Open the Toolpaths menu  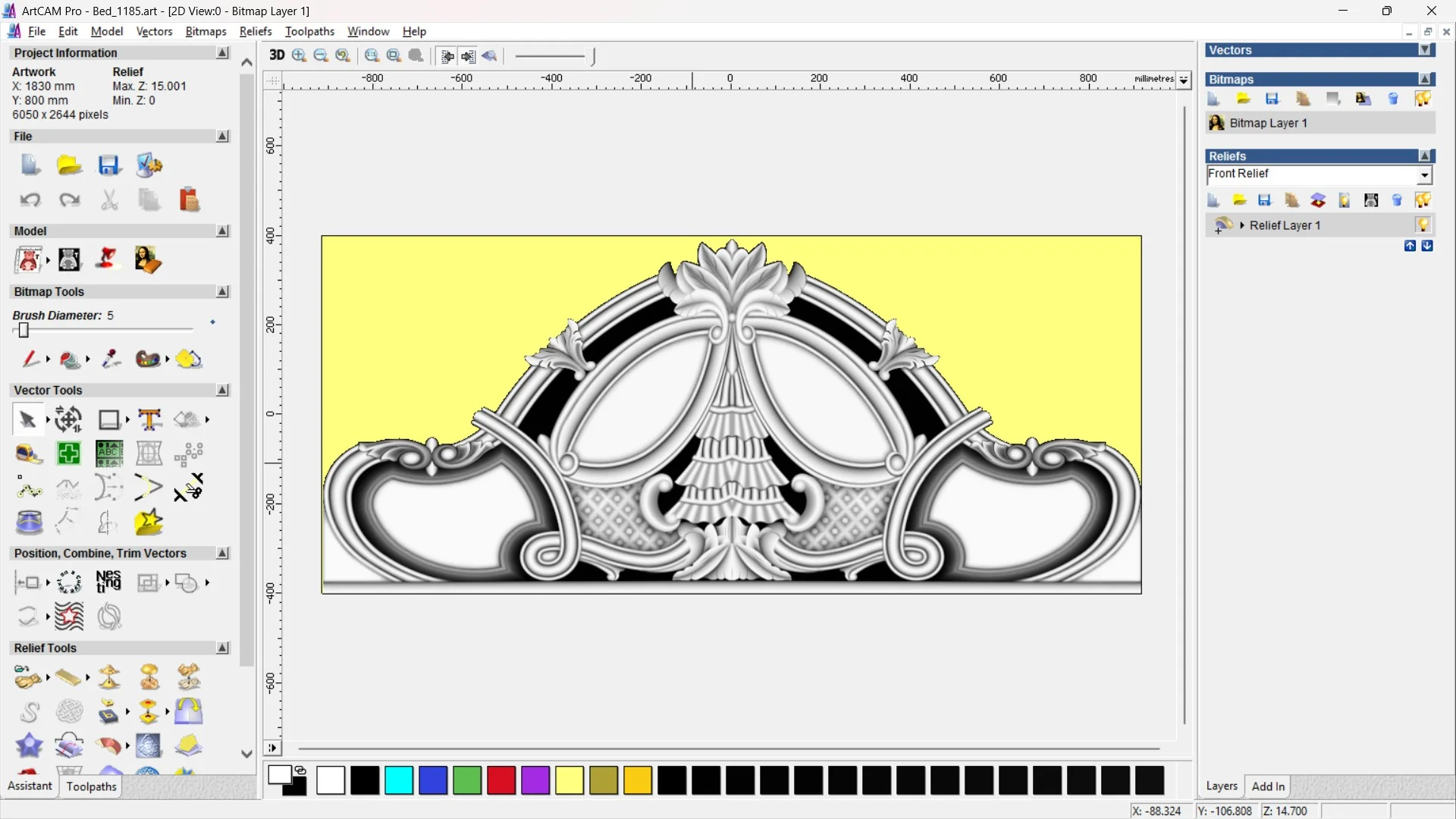point(309,31)
